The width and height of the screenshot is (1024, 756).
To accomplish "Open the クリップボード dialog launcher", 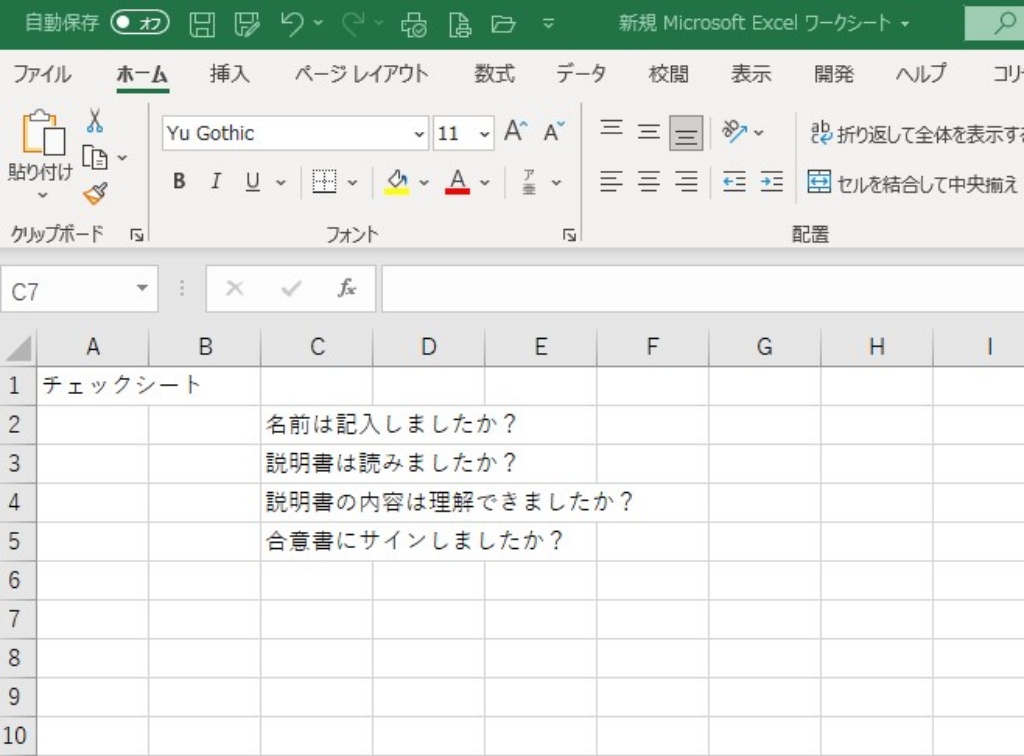I will (136, 235).
